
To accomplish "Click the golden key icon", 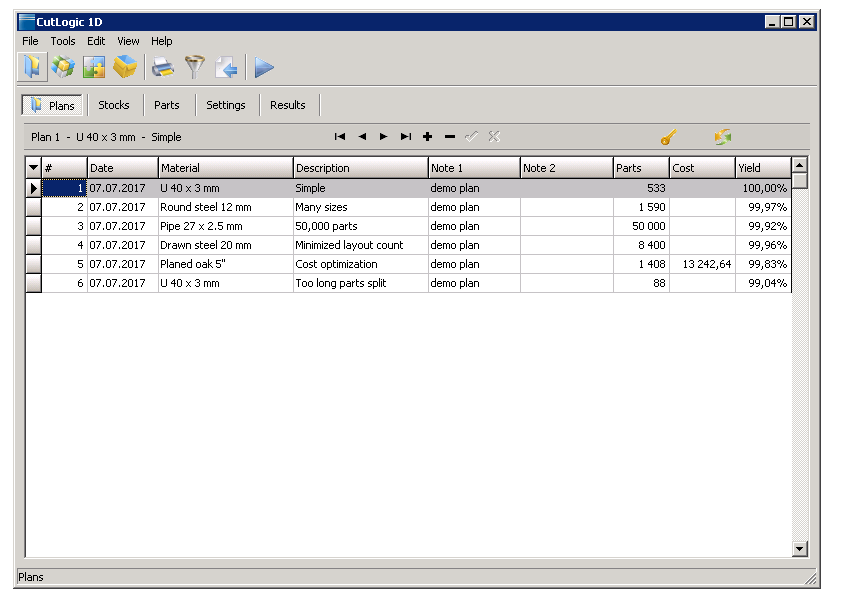I will 669,137.
